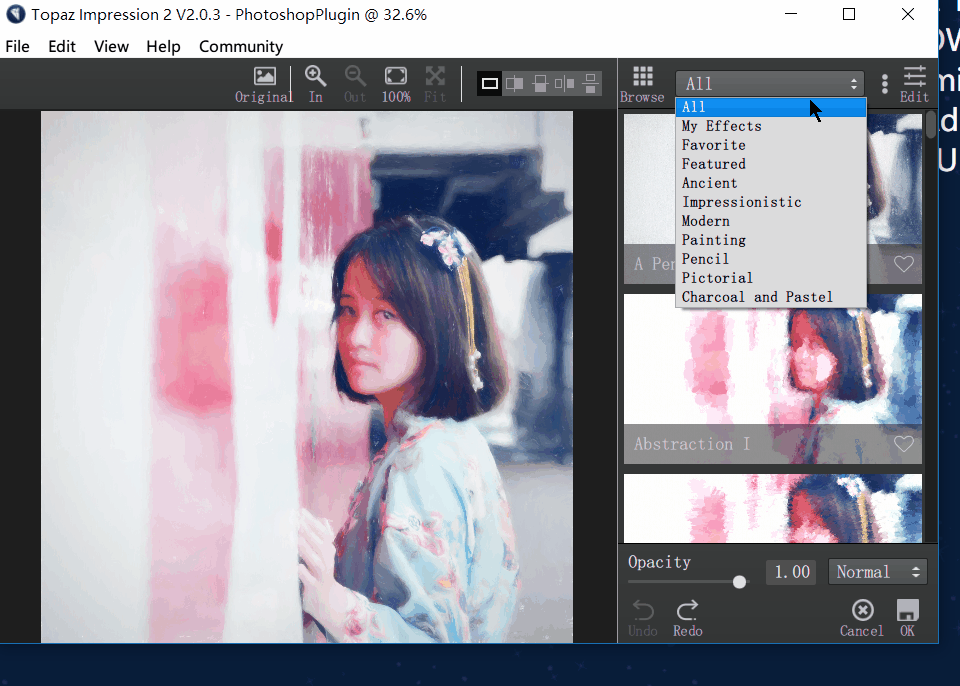Viewport: 960px width, 686px height.
Task: Open the Normal blend mode dropdown
Action: click(877, 572)
